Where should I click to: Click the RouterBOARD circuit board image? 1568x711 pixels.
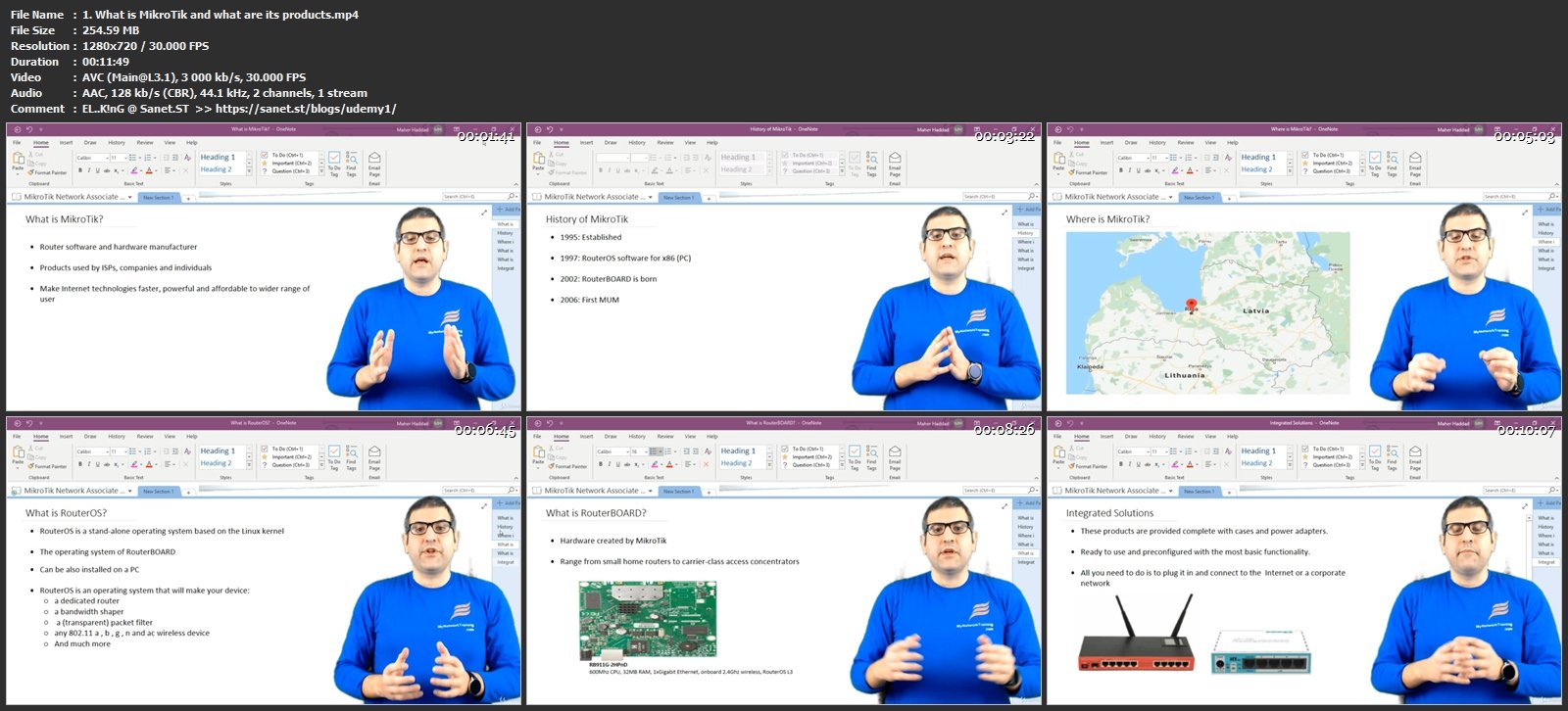click(648, 620)
